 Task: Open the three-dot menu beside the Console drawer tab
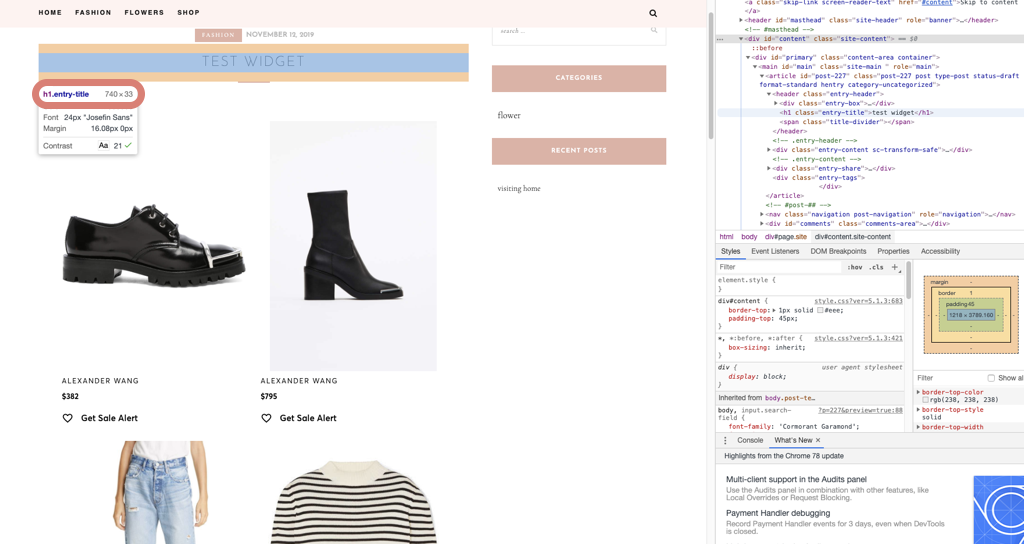[726, 440]
